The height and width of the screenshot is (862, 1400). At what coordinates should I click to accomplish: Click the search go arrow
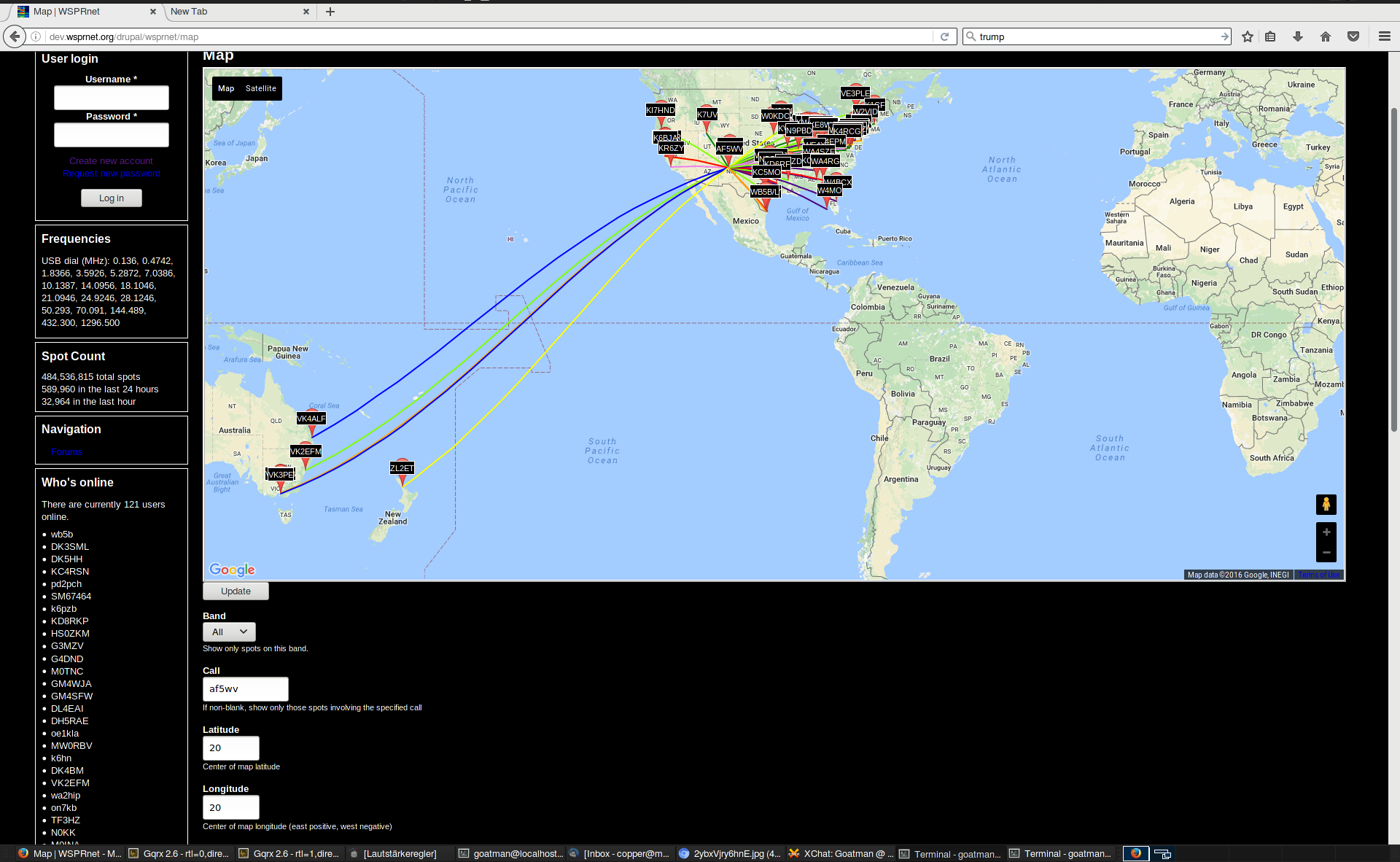coord(1224,36)
